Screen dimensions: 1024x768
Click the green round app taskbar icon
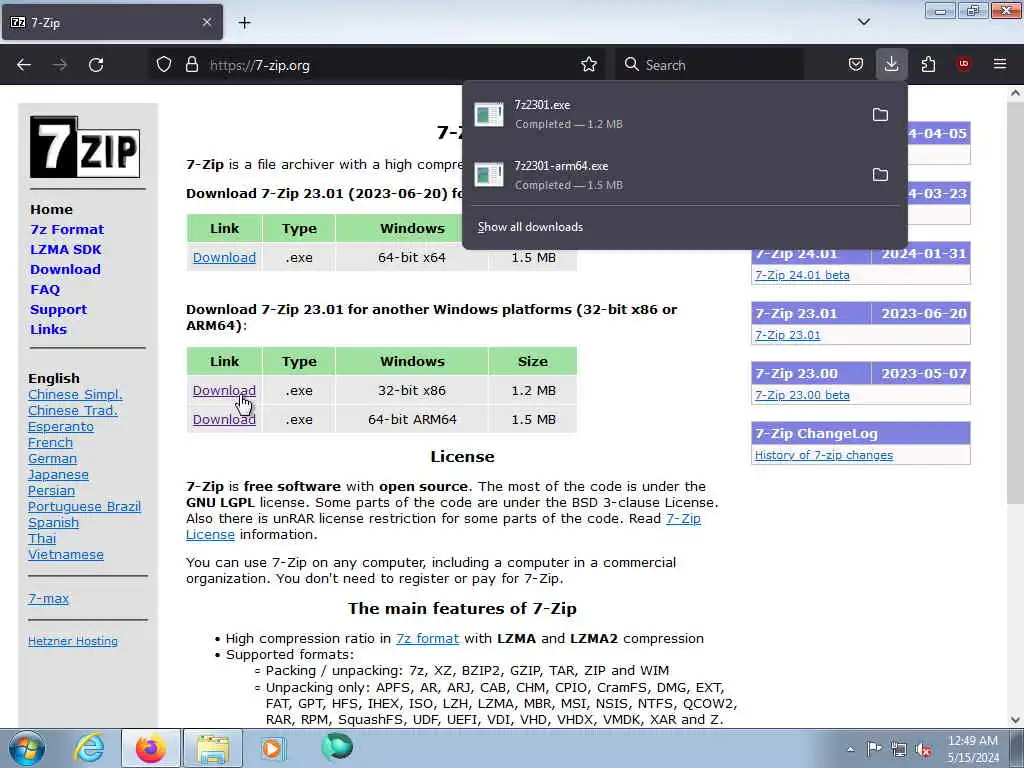[337, 748]
